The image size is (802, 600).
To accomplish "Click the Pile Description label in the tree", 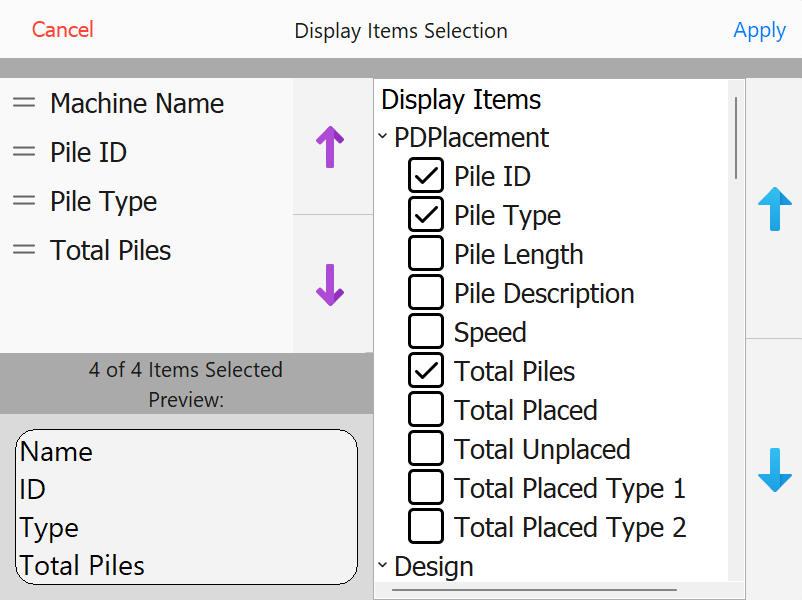I will (x=544, y=293).
